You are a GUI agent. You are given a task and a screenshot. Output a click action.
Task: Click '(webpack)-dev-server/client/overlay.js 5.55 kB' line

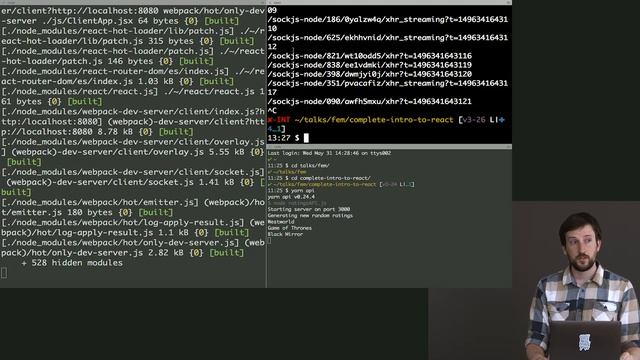click(x=133, y=152)
